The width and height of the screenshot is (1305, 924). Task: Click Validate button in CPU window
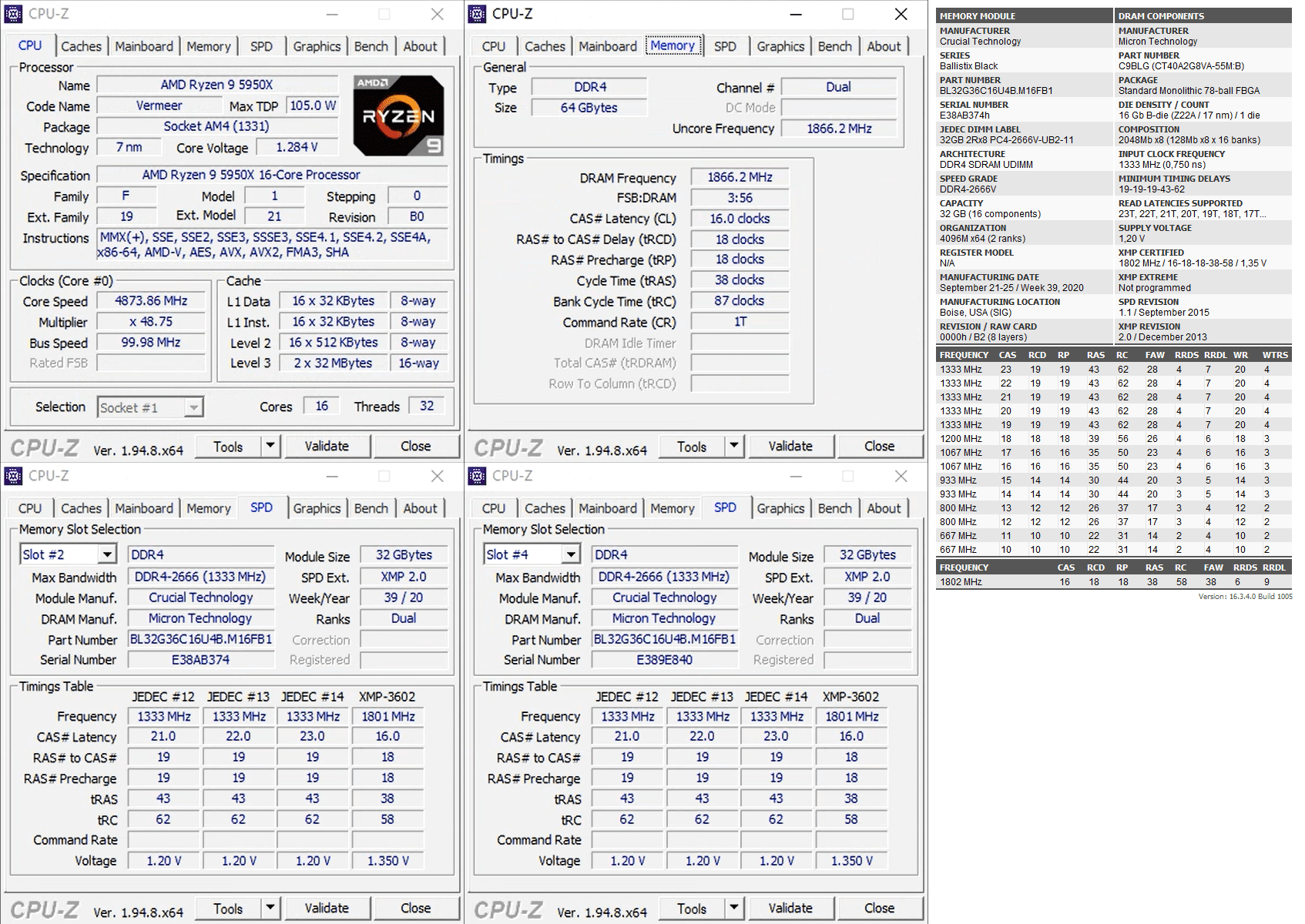tap(327, 446)
